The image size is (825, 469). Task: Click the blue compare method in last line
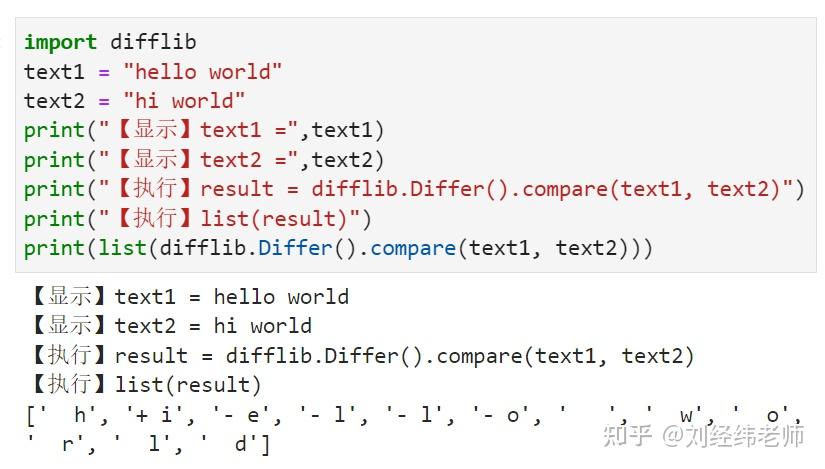coord(413,249)
